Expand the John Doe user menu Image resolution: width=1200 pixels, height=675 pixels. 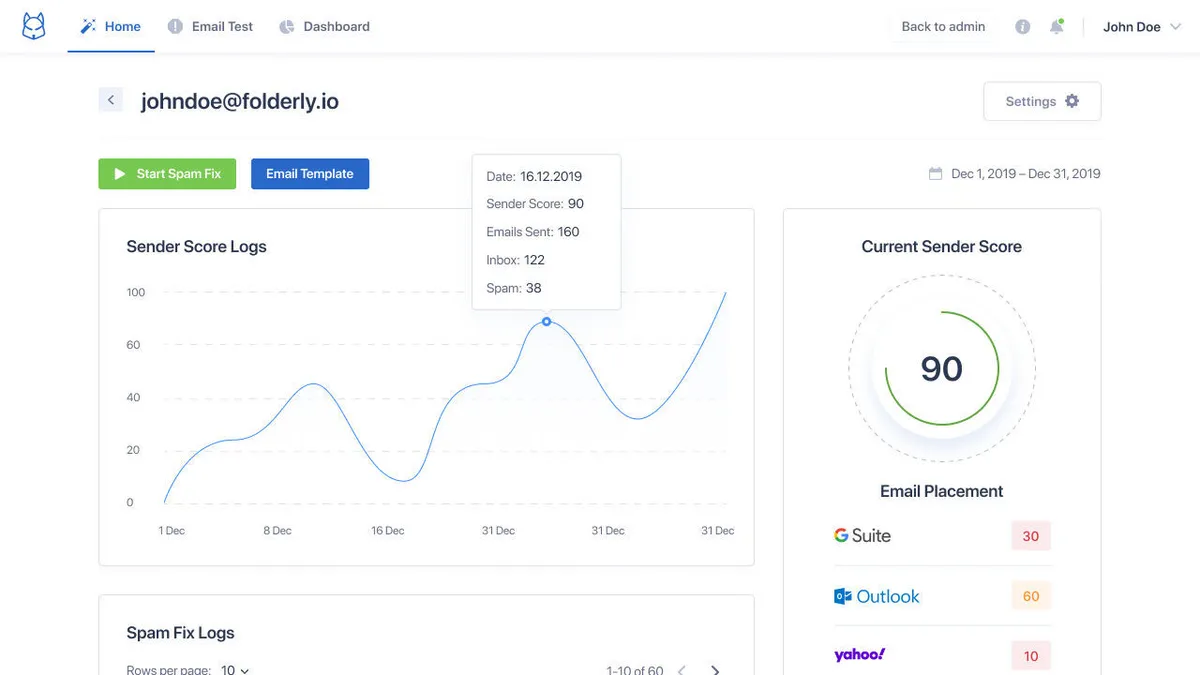(1142, 27)
